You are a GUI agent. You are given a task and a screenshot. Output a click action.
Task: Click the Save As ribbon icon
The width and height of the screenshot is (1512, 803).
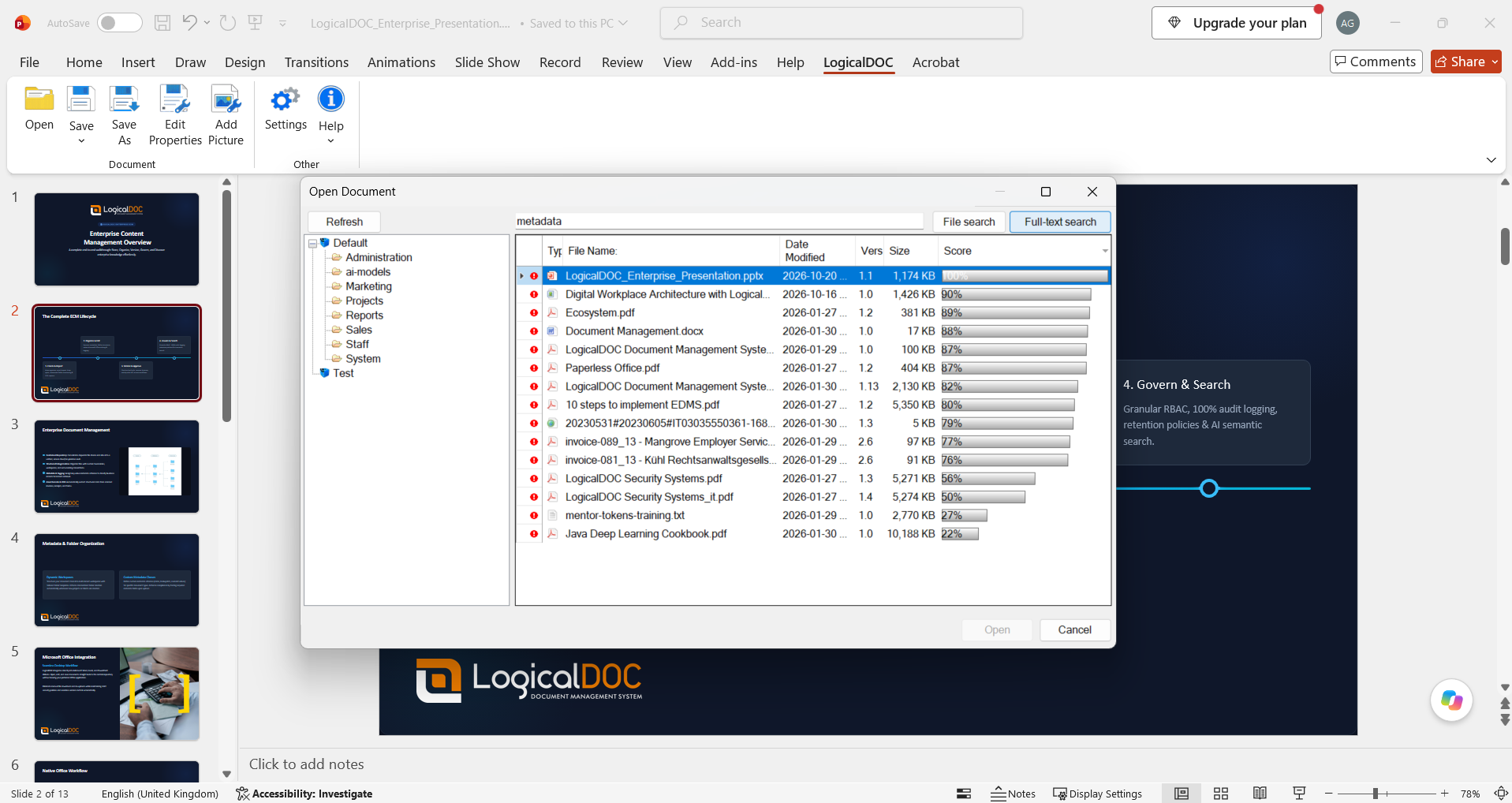(124, 100)
